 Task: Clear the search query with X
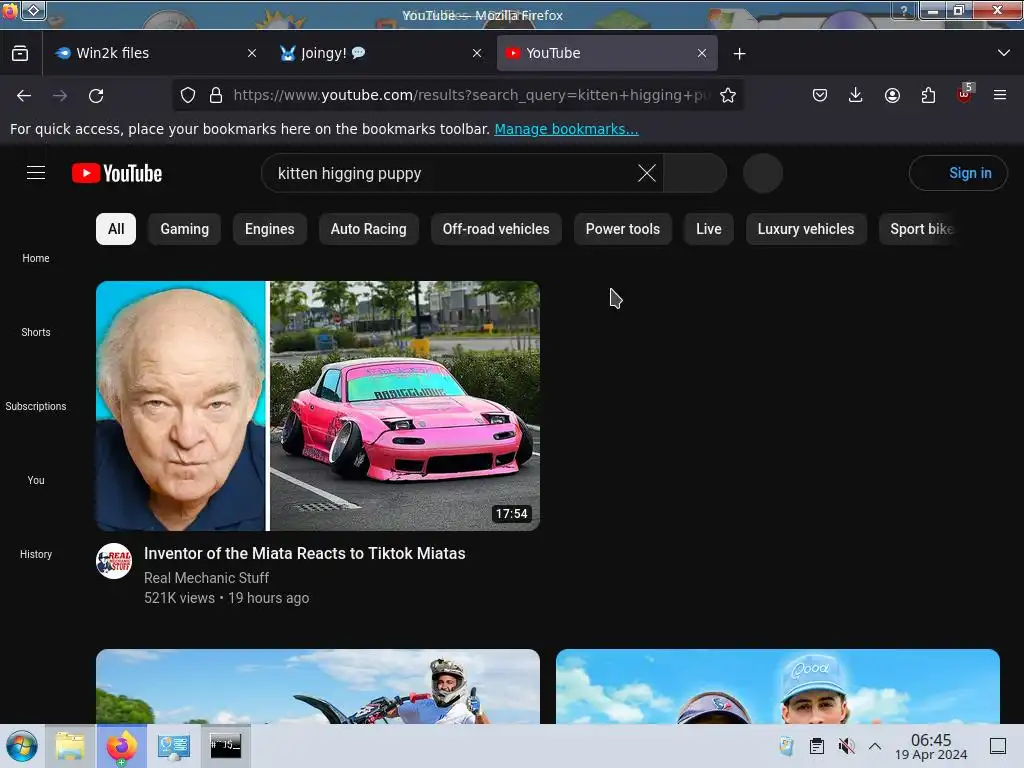pos(647,173)
